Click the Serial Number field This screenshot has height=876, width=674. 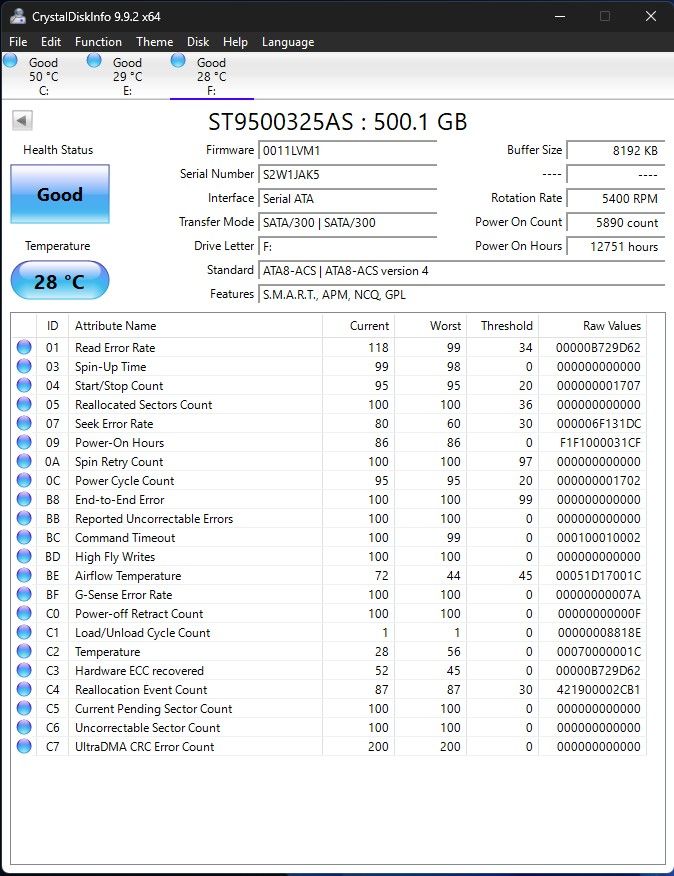point(347,174)
